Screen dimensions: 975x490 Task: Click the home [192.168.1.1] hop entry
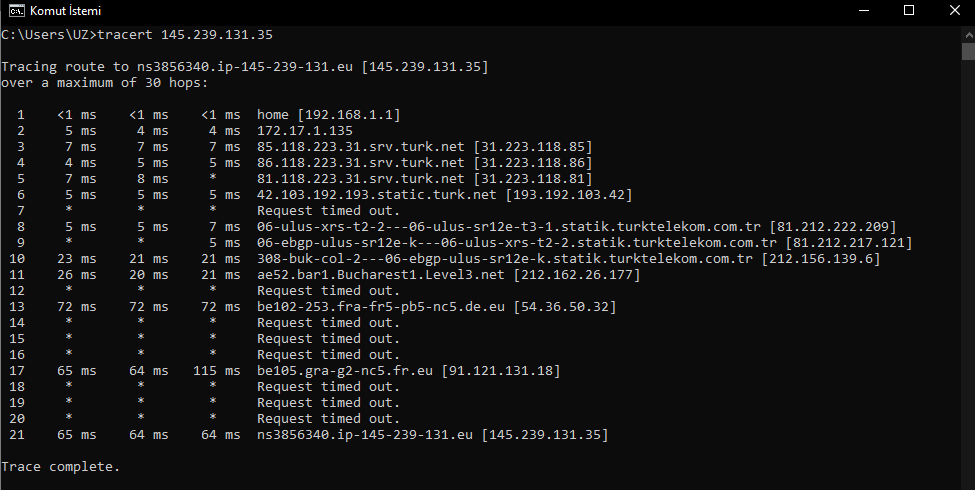click(328, 115)
